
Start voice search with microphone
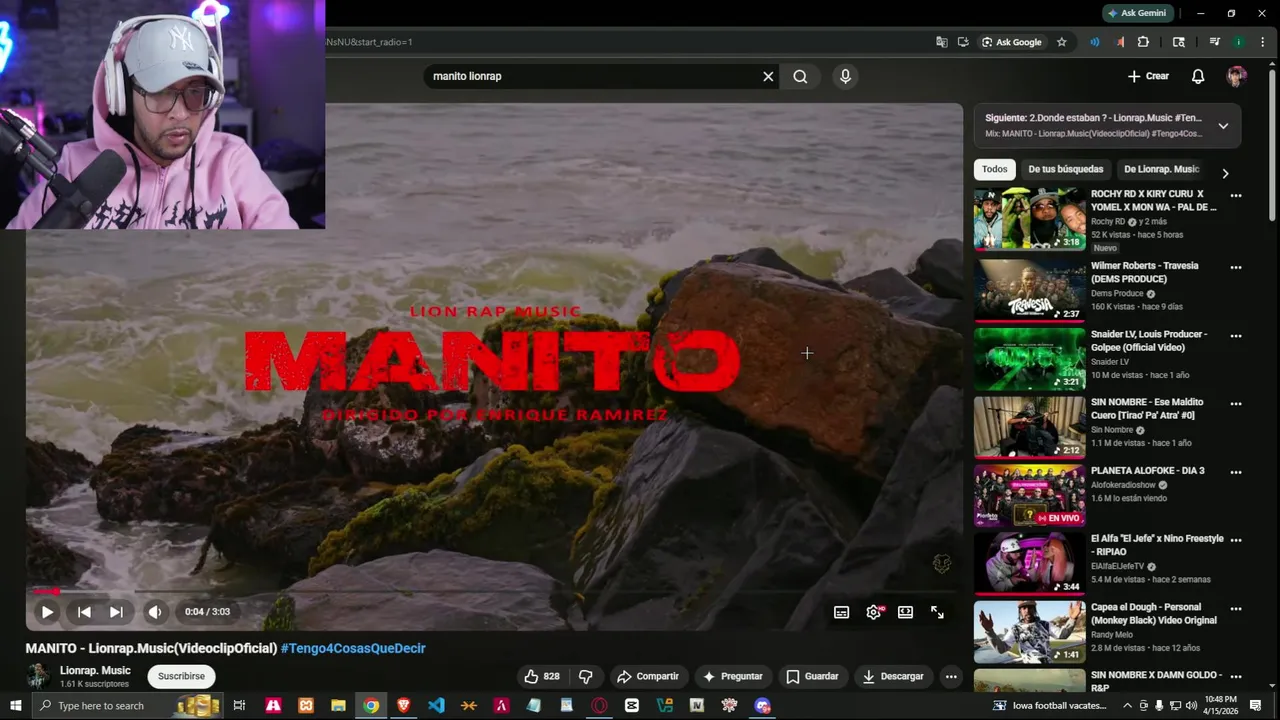tap(846, 76)
